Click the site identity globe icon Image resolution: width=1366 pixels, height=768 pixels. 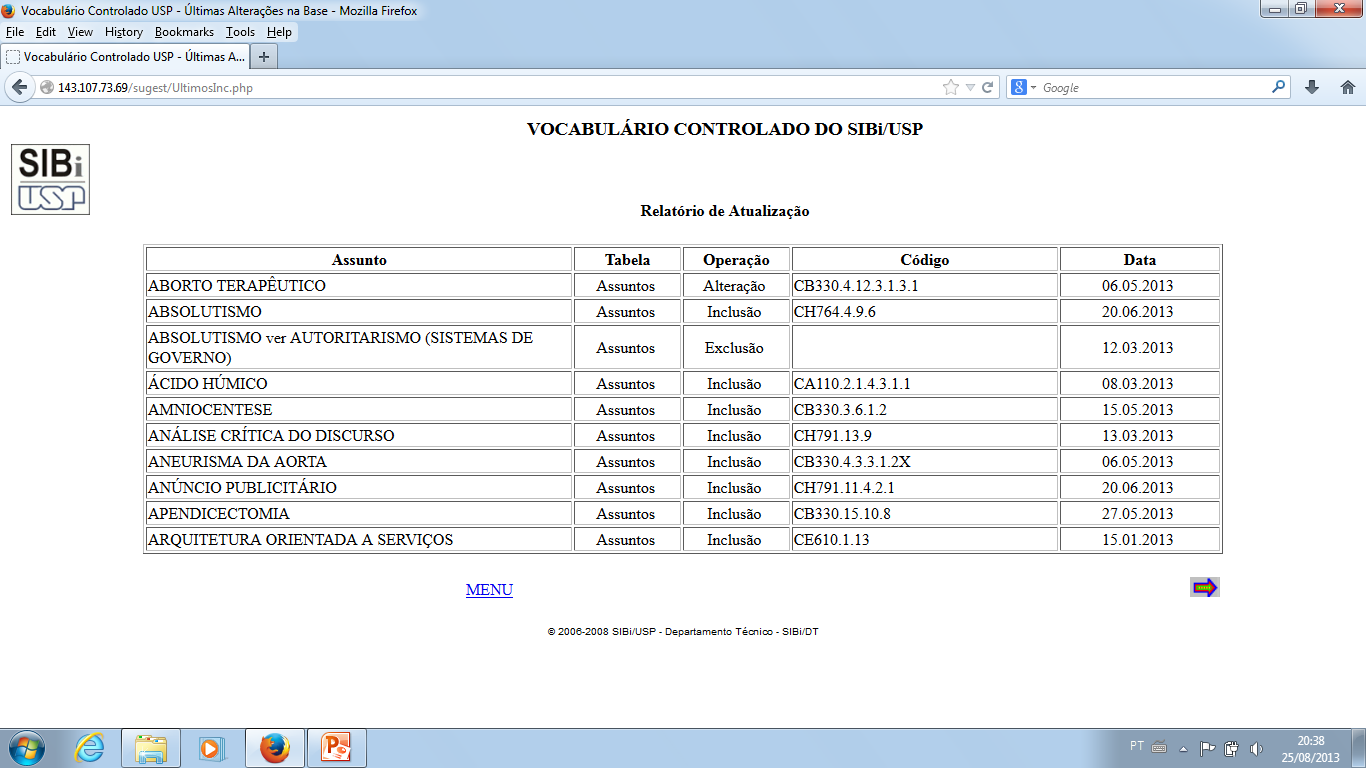tap(46, 88)
